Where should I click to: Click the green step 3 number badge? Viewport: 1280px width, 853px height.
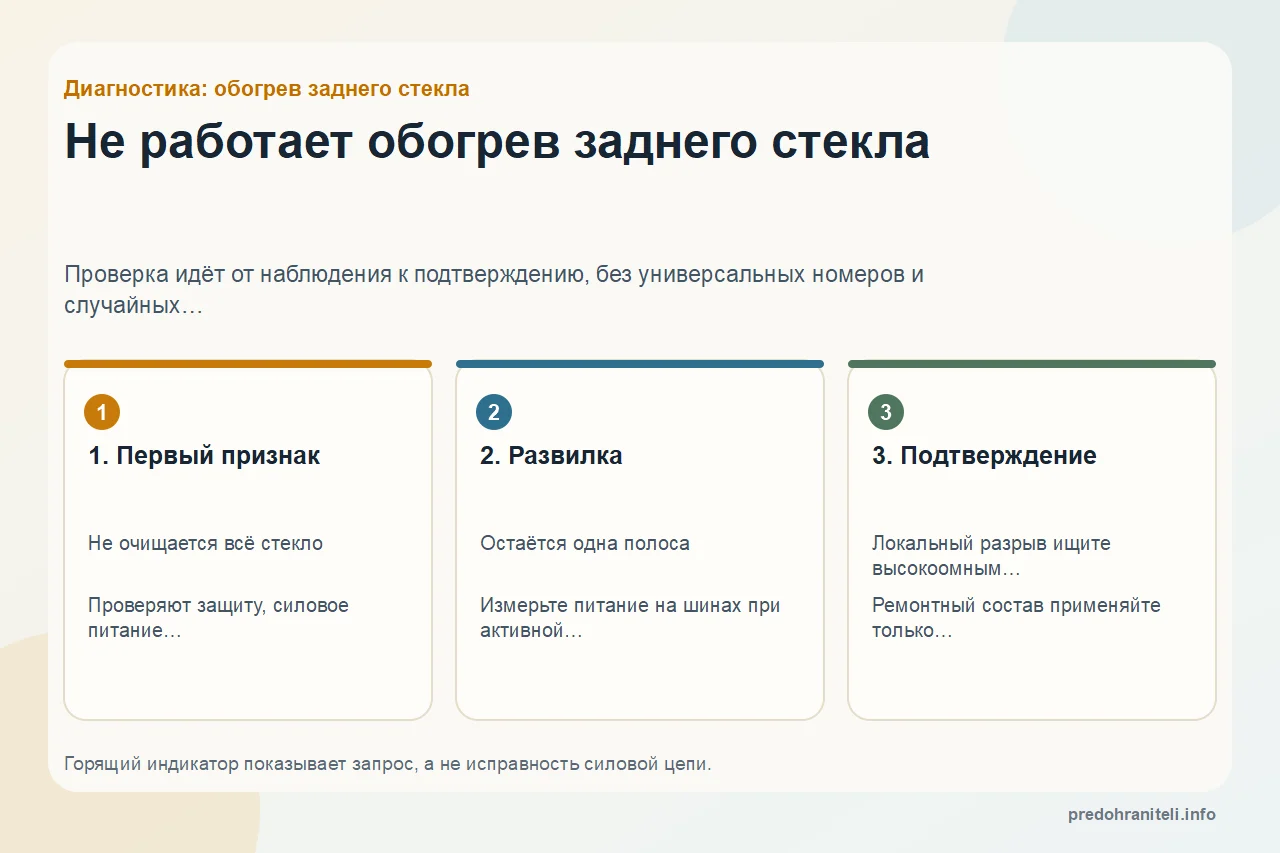[886, 412]
